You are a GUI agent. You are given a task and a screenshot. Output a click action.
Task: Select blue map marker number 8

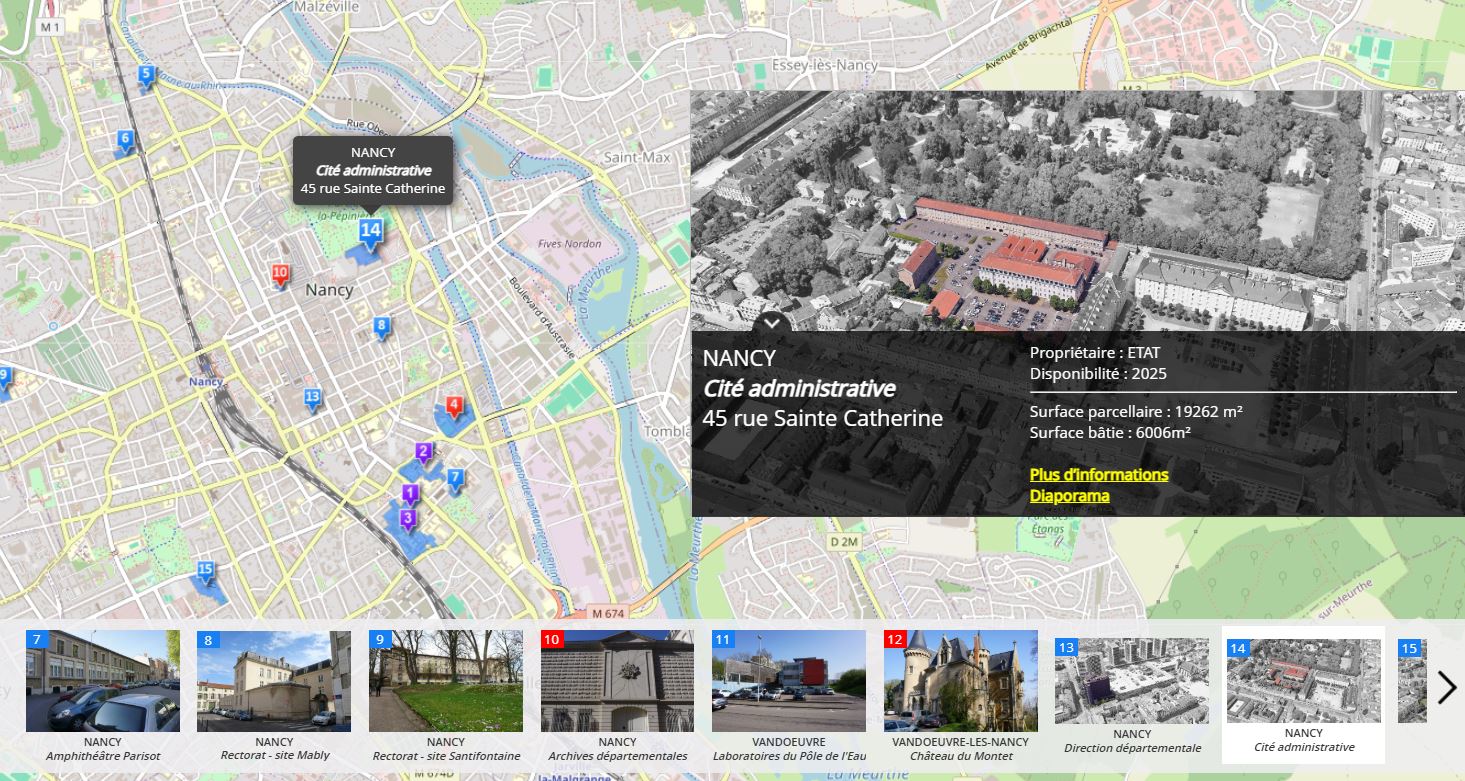tap(380, 326)
